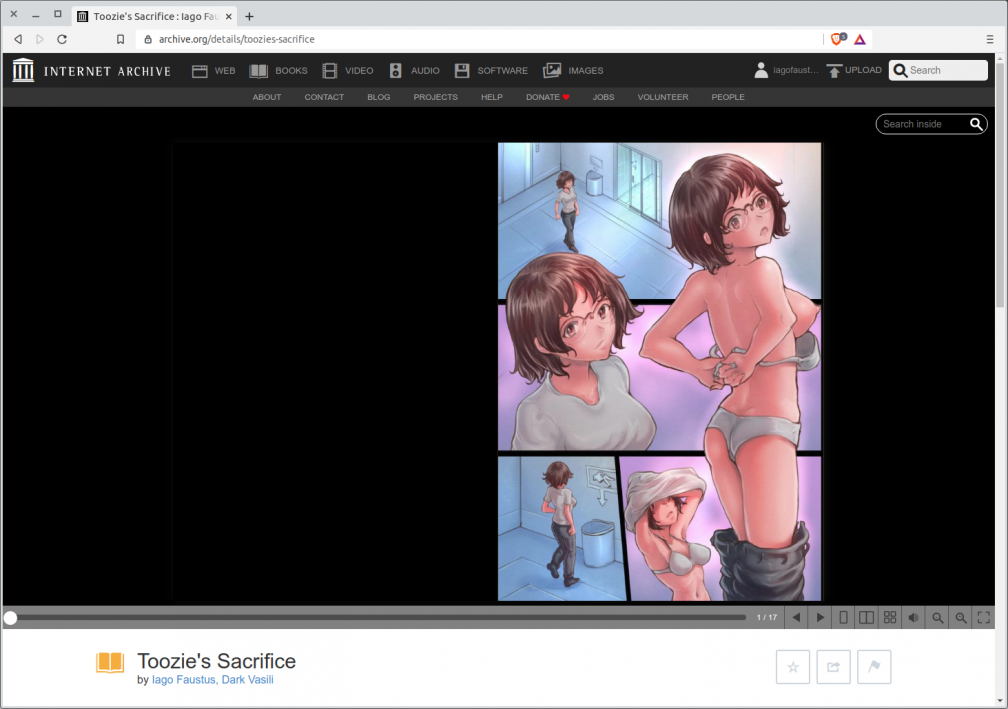Click the page progress slider handle

pos(10,618)
